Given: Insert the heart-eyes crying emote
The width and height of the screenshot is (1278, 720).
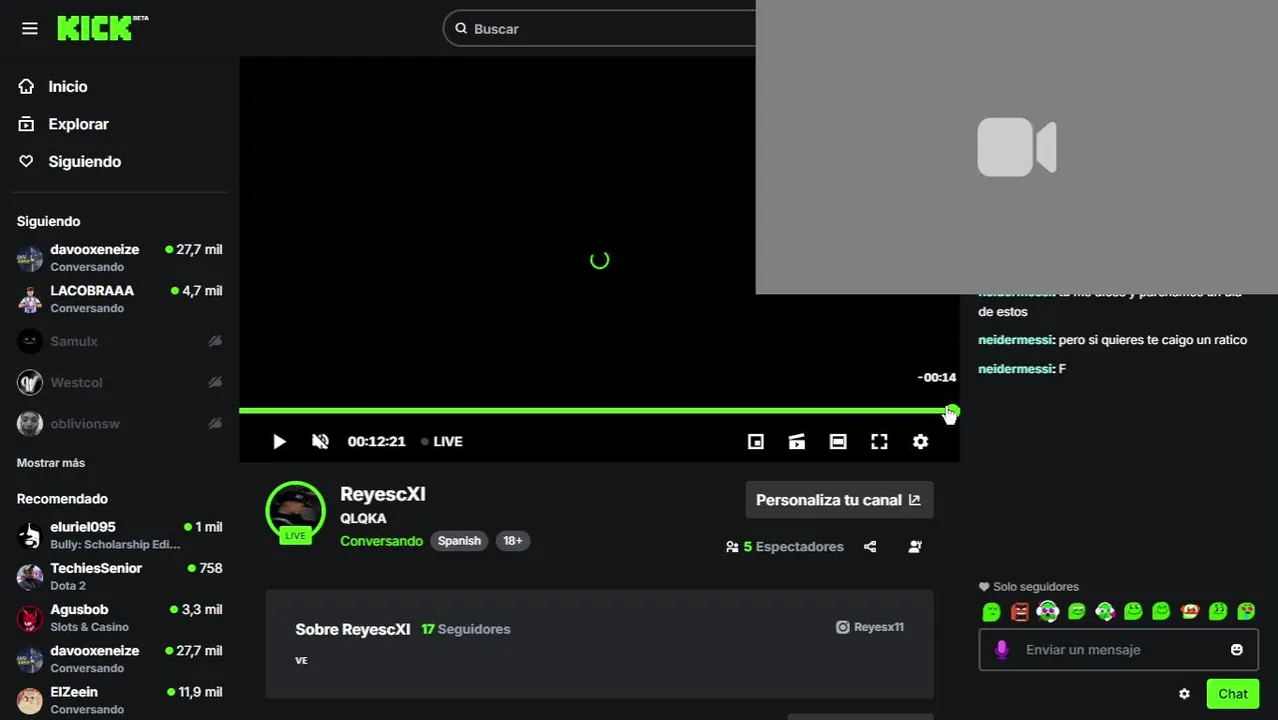Looking at the screenshot, I should [1246, 611].
